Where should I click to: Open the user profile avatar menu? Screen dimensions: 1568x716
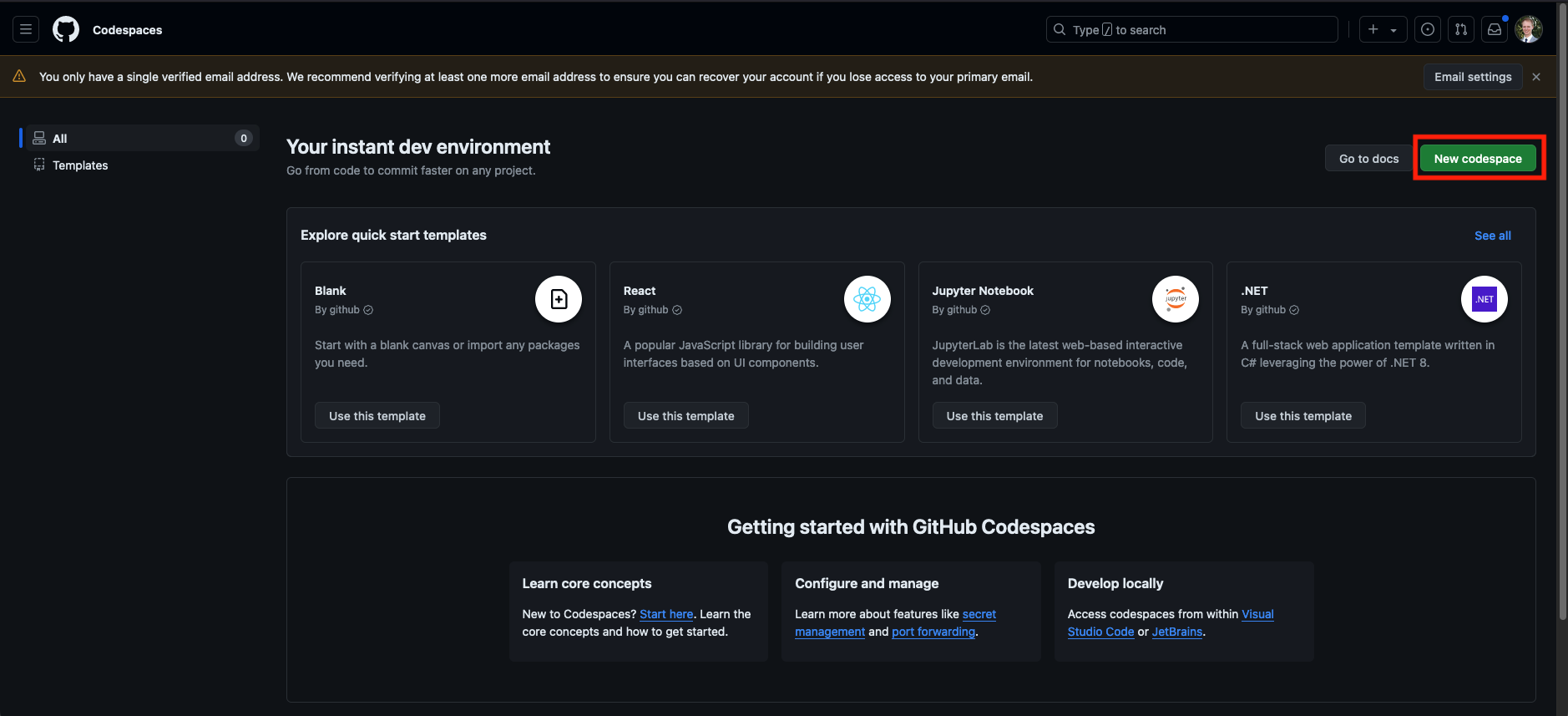(1529, 29)
